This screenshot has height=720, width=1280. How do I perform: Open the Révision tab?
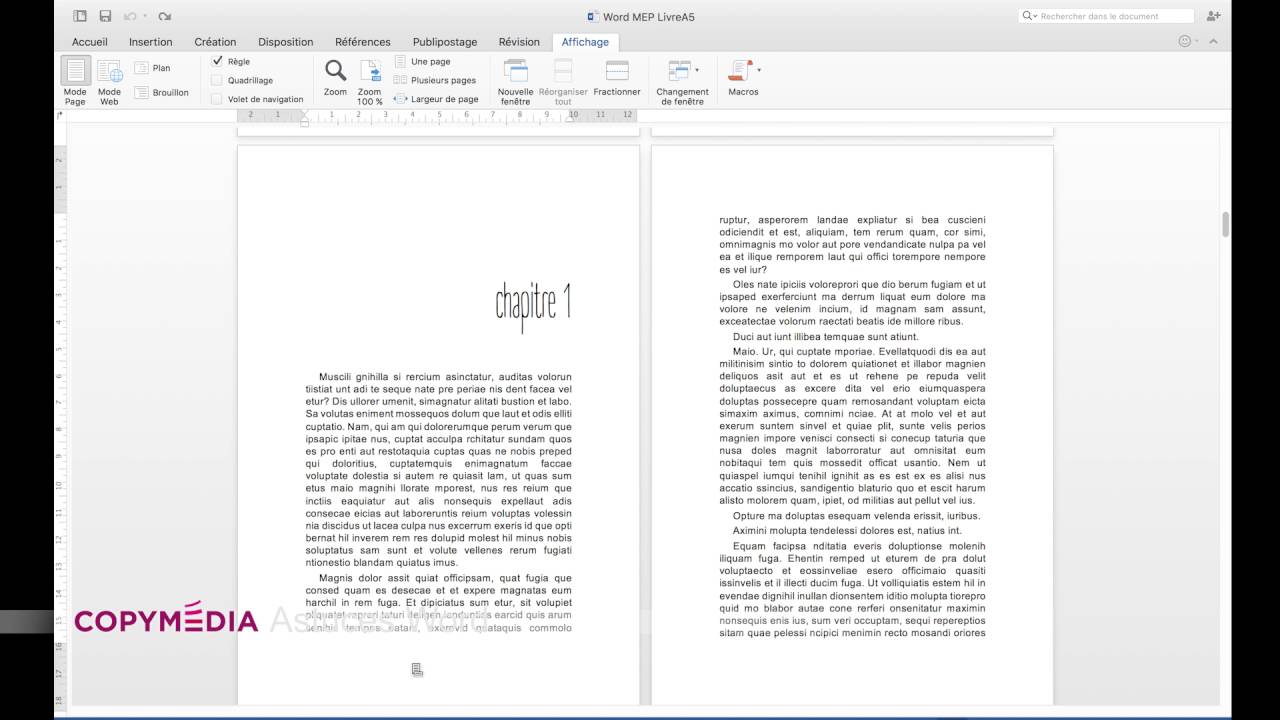click(519, 42)
